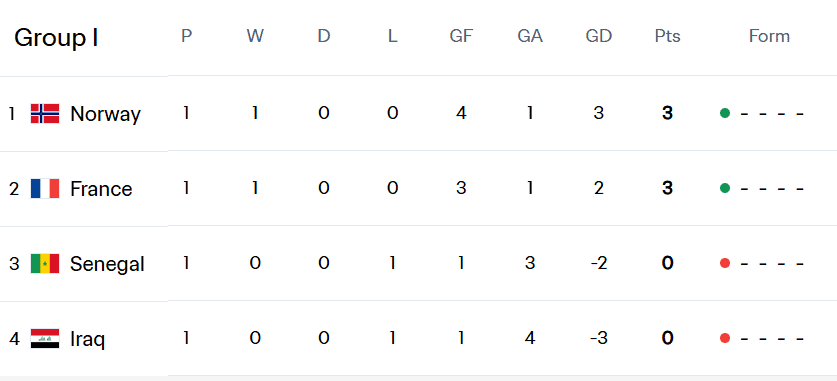
Task: Click the Pts column header
Action: [667, 36]
